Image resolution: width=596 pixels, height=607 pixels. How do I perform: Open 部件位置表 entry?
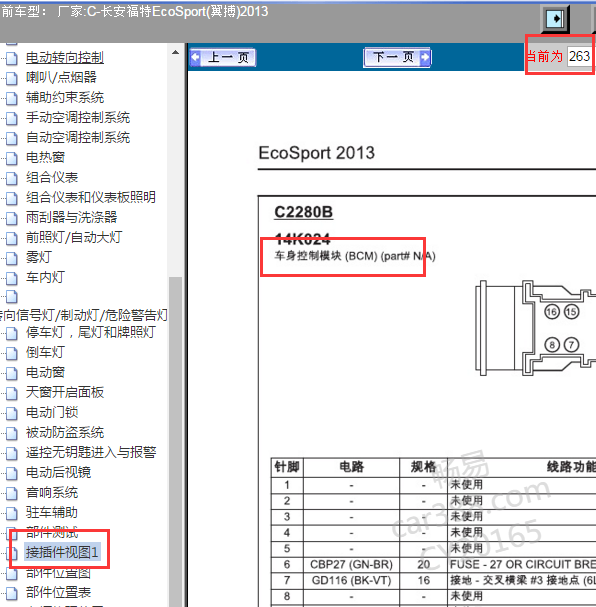pos(58,593)
